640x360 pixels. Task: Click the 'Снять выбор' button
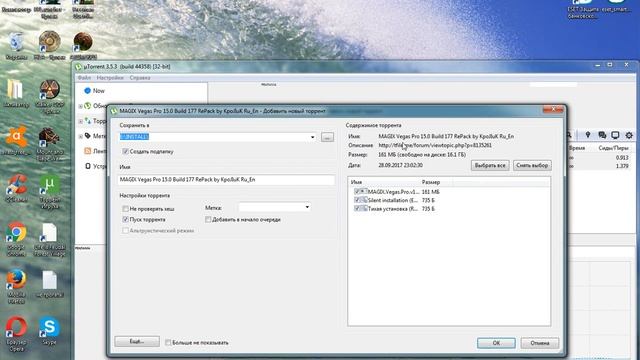(x=532, y=165)
